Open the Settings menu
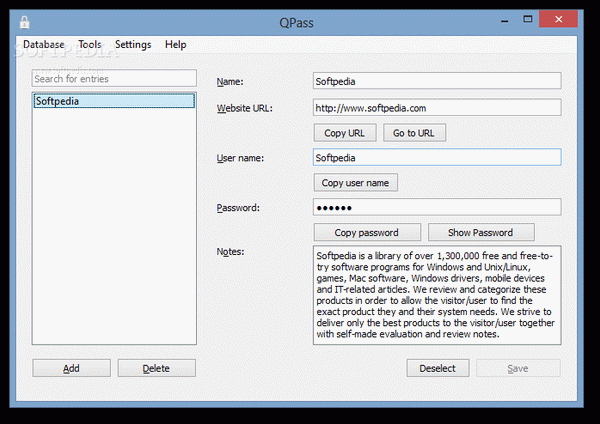This screenshot has height=424, width=600. [133, 44]
